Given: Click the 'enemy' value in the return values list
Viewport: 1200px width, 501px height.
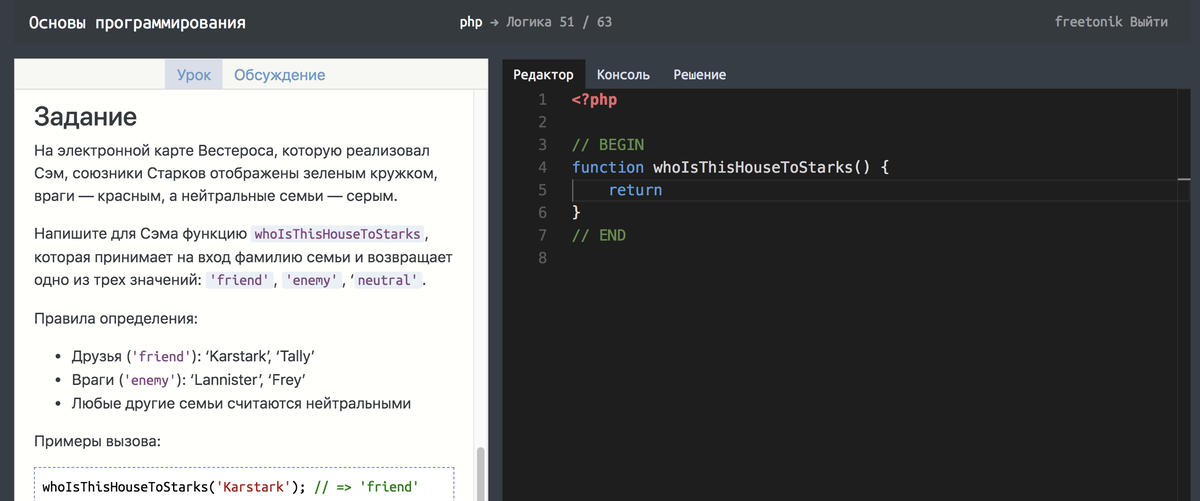Looking at the screenshot, I should 312,281.
